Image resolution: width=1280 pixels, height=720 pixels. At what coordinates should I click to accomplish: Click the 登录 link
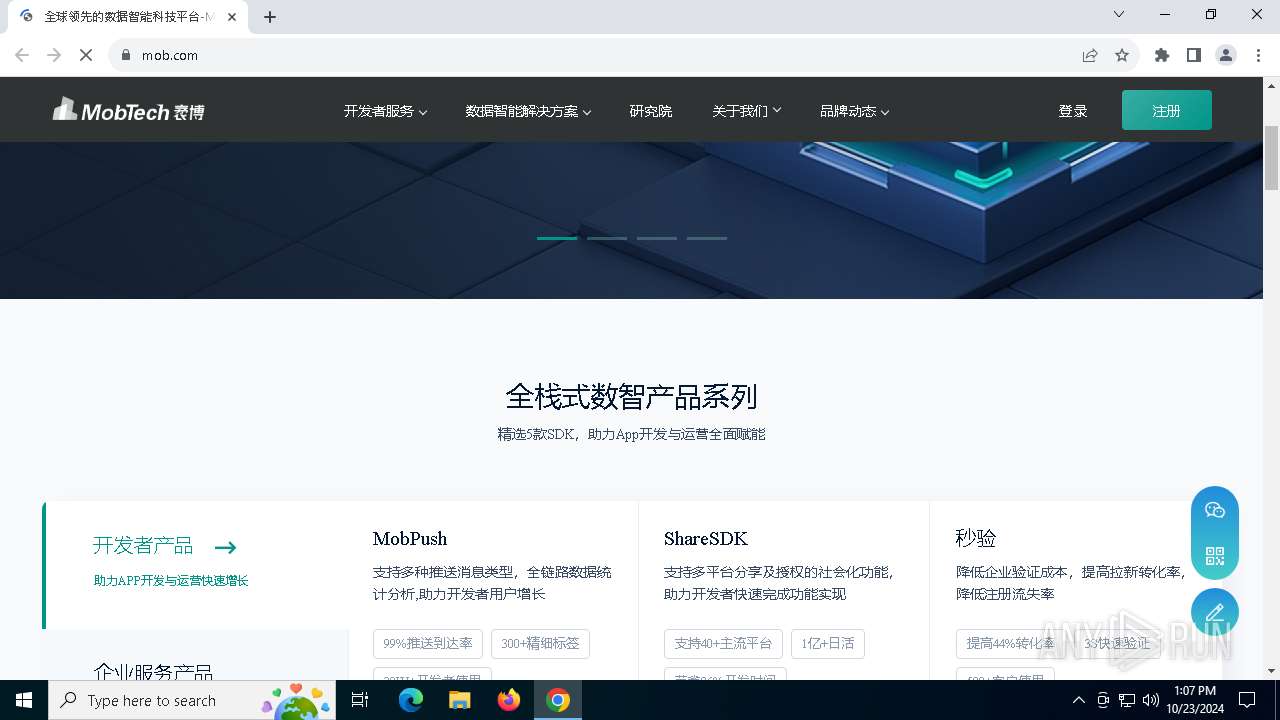click(1073, 111)
